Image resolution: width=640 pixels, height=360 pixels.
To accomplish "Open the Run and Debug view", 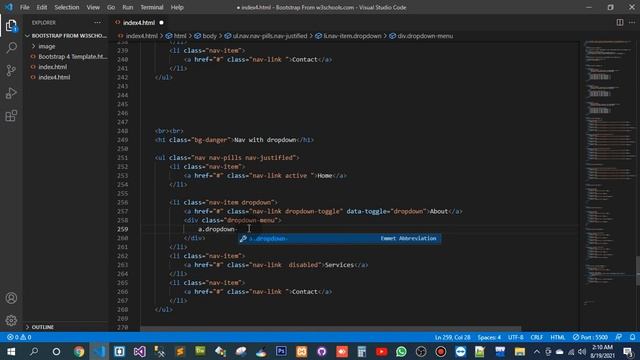I will point(11,93).
